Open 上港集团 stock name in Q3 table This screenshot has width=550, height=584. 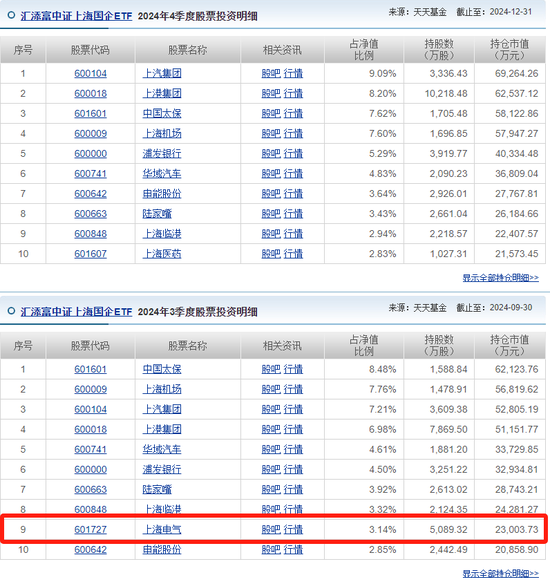pos(162,430)
